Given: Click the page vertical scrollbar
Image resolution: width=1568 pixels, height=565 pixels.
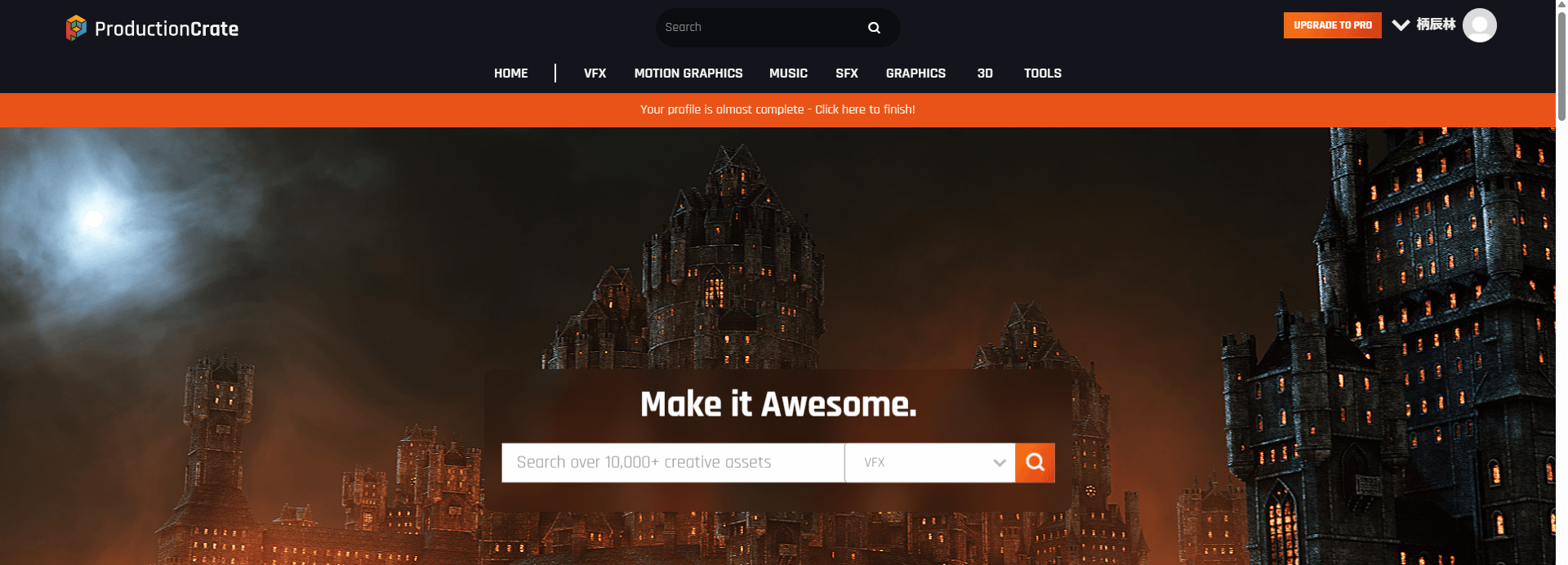Looking at the screenshot, I should click(x=1561, y=65).
